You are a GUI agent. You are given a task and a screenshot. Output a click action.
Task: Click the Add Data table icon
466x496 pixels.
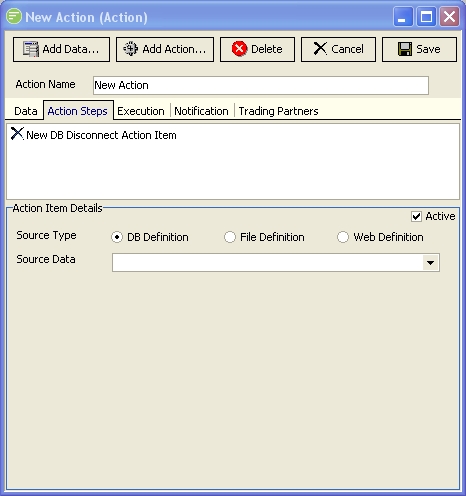coord(31,49)
